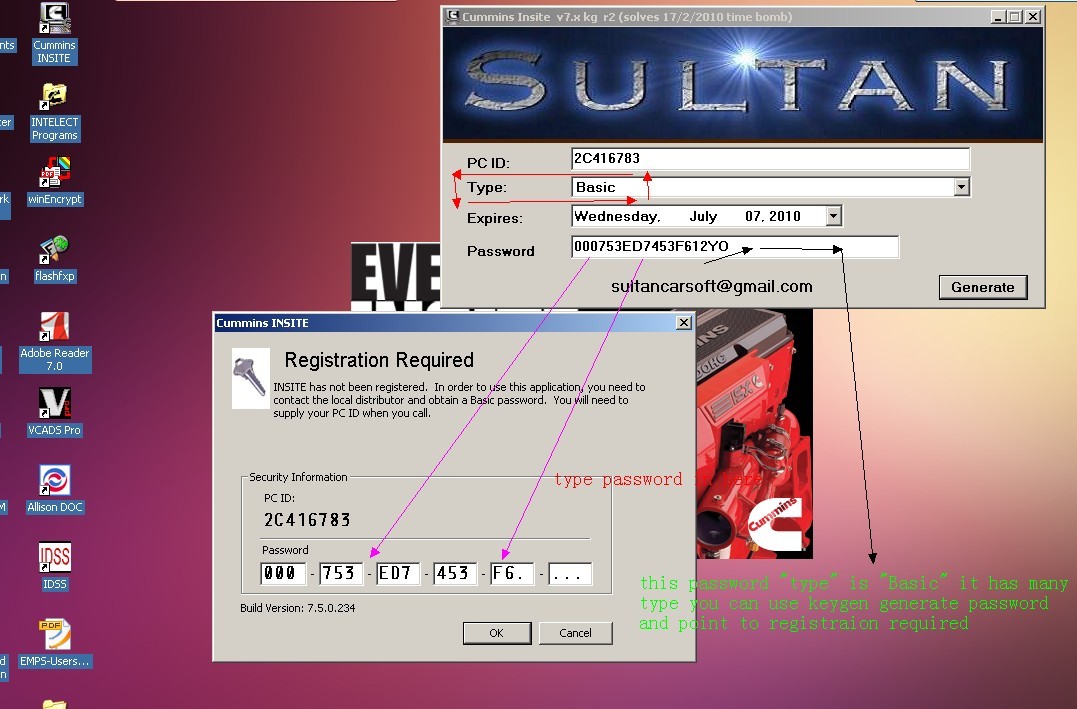Click the PC ID field in the Sultan window
Viewport: 1077px width, 709px height.
(770, 158)
